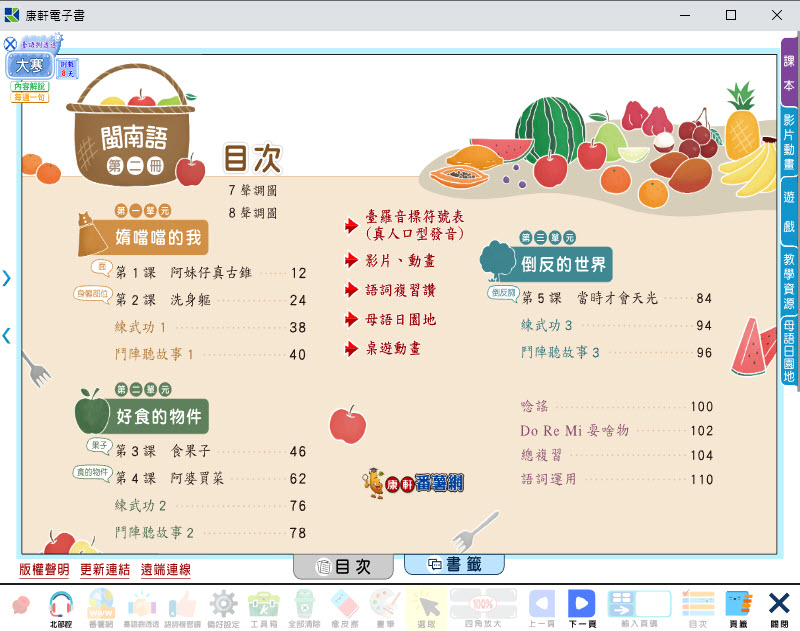Open the 康軒番薯網 logo

click(413, 483)
